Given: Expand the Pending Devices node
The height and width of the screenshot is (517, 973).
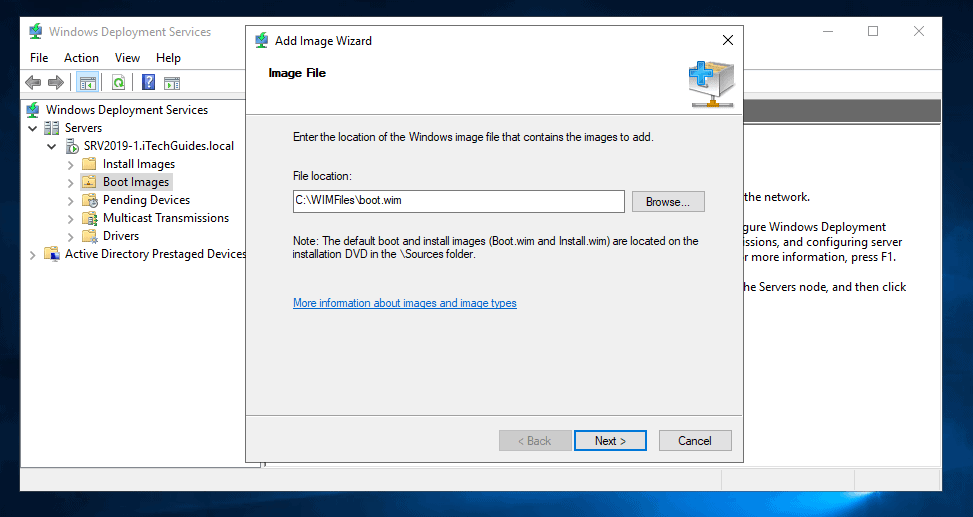Looking at the screenshot, I should [70, 200].
